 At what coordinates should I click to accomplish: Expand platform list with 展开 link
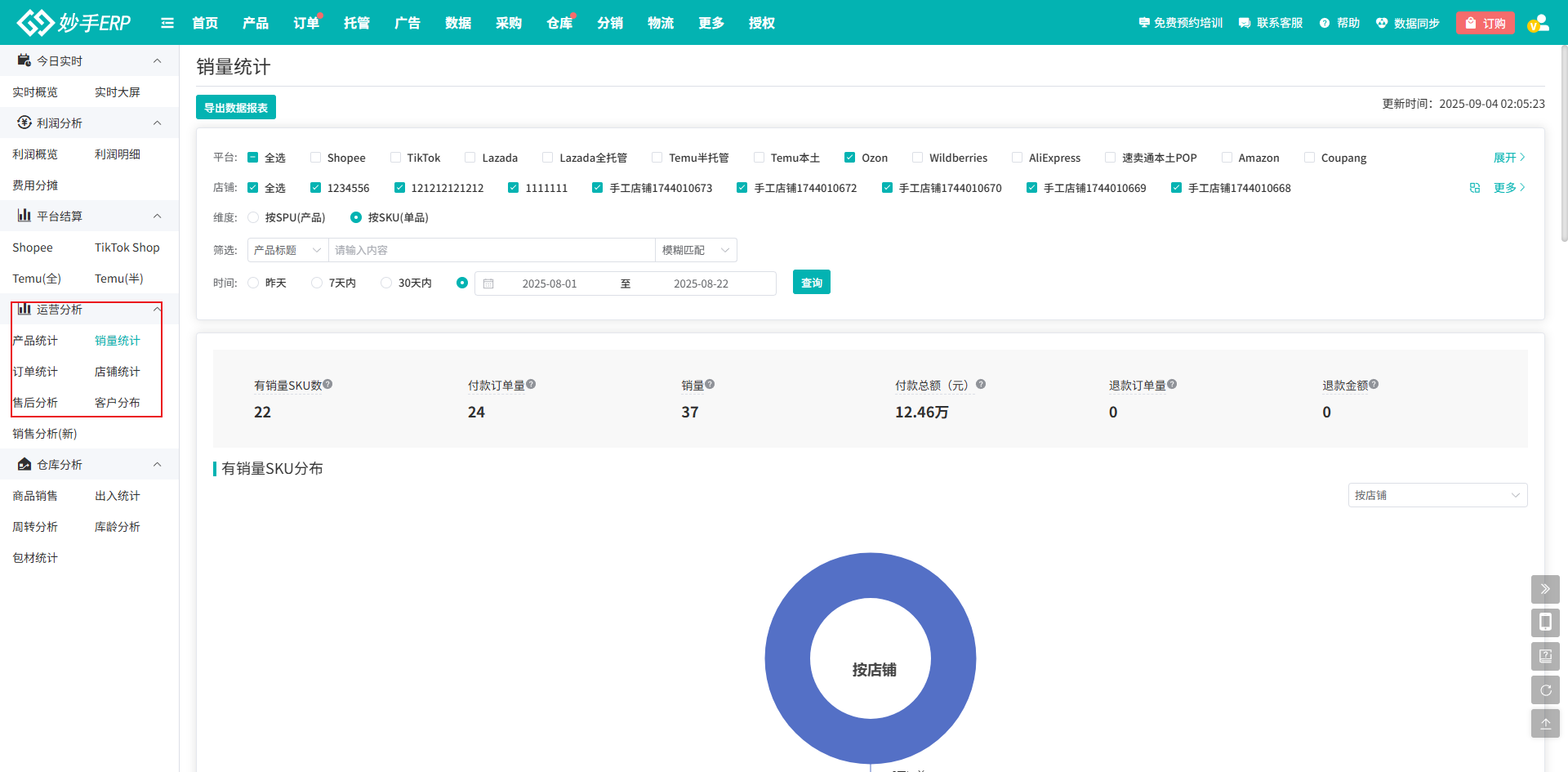click(x=1508, y=158)
